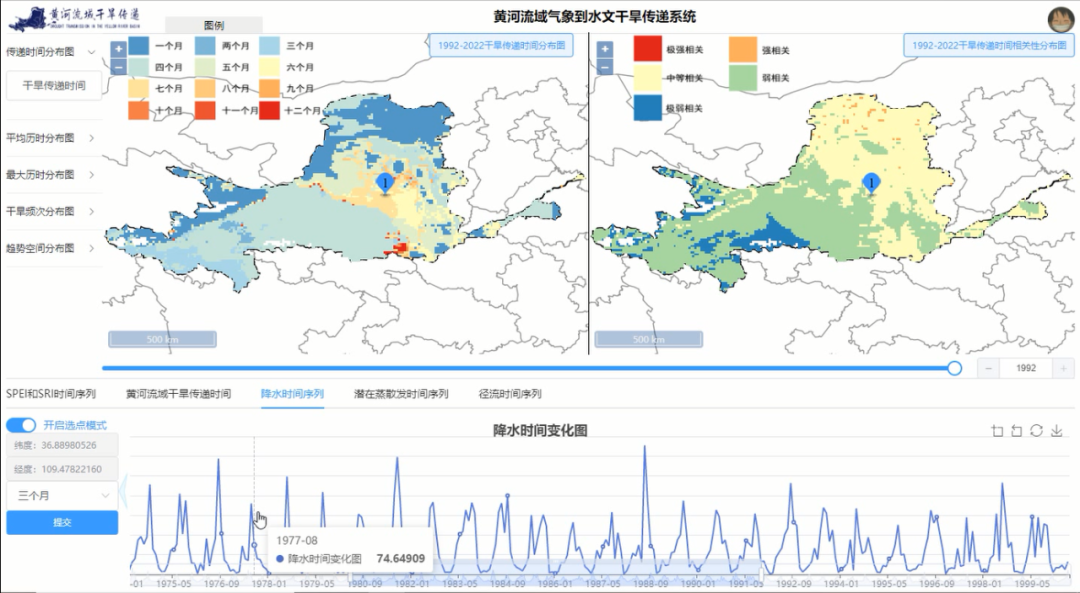Click the 十一个月 legend color swatch

pos(205,110)
